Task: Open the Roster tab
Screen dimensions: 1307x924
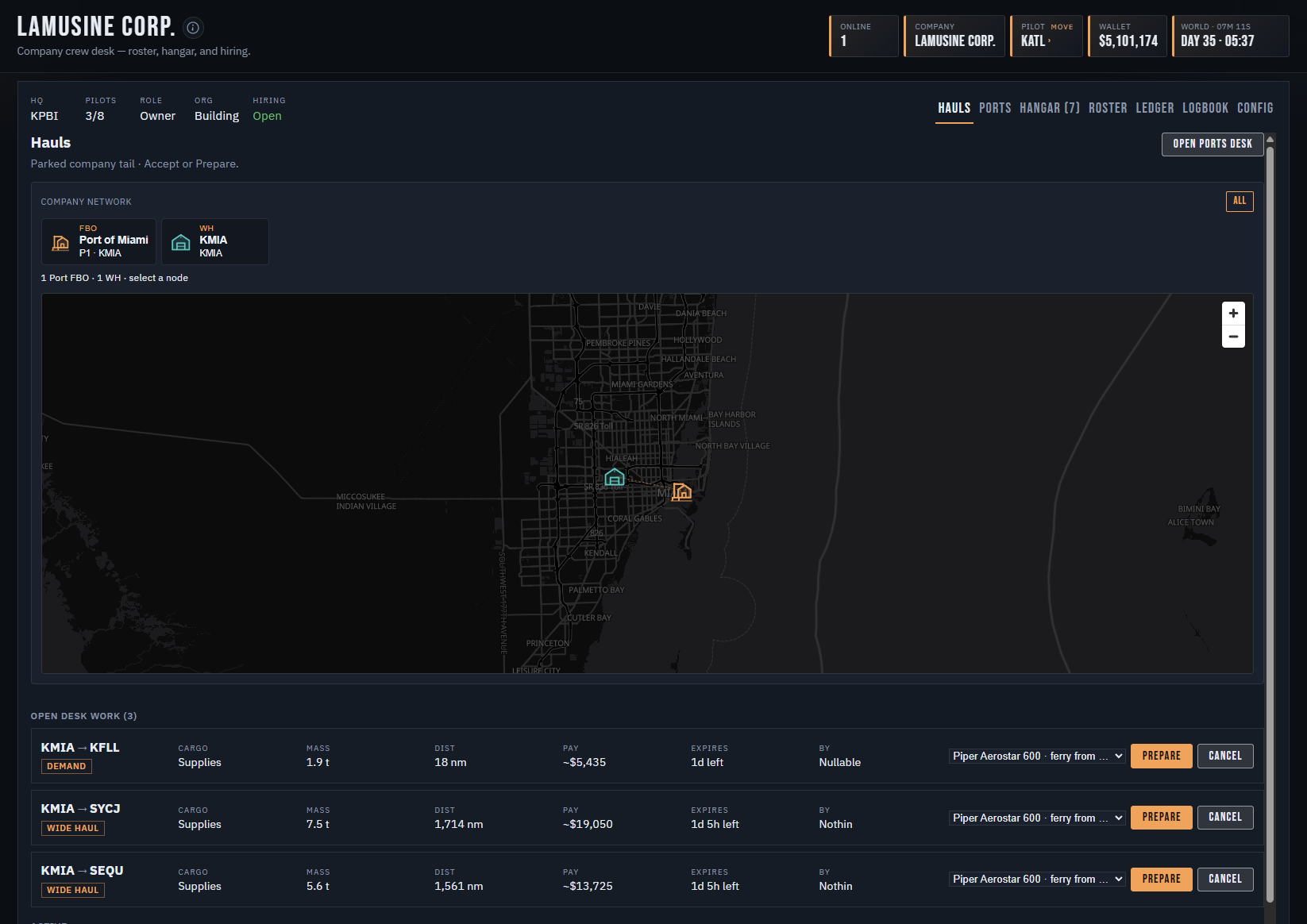Action: (x=1108, y=108)
